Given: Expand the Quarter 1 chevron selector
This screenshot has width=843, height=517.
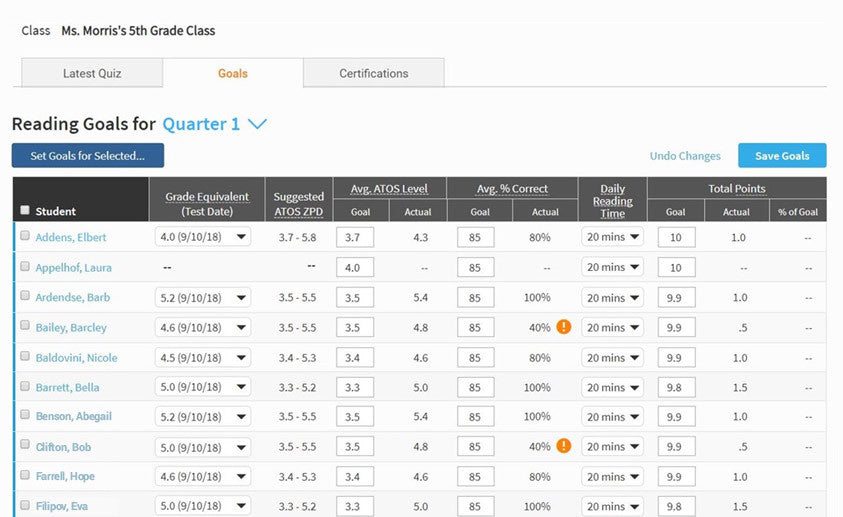Looking at the screenshot, I should tap(257, 124).
